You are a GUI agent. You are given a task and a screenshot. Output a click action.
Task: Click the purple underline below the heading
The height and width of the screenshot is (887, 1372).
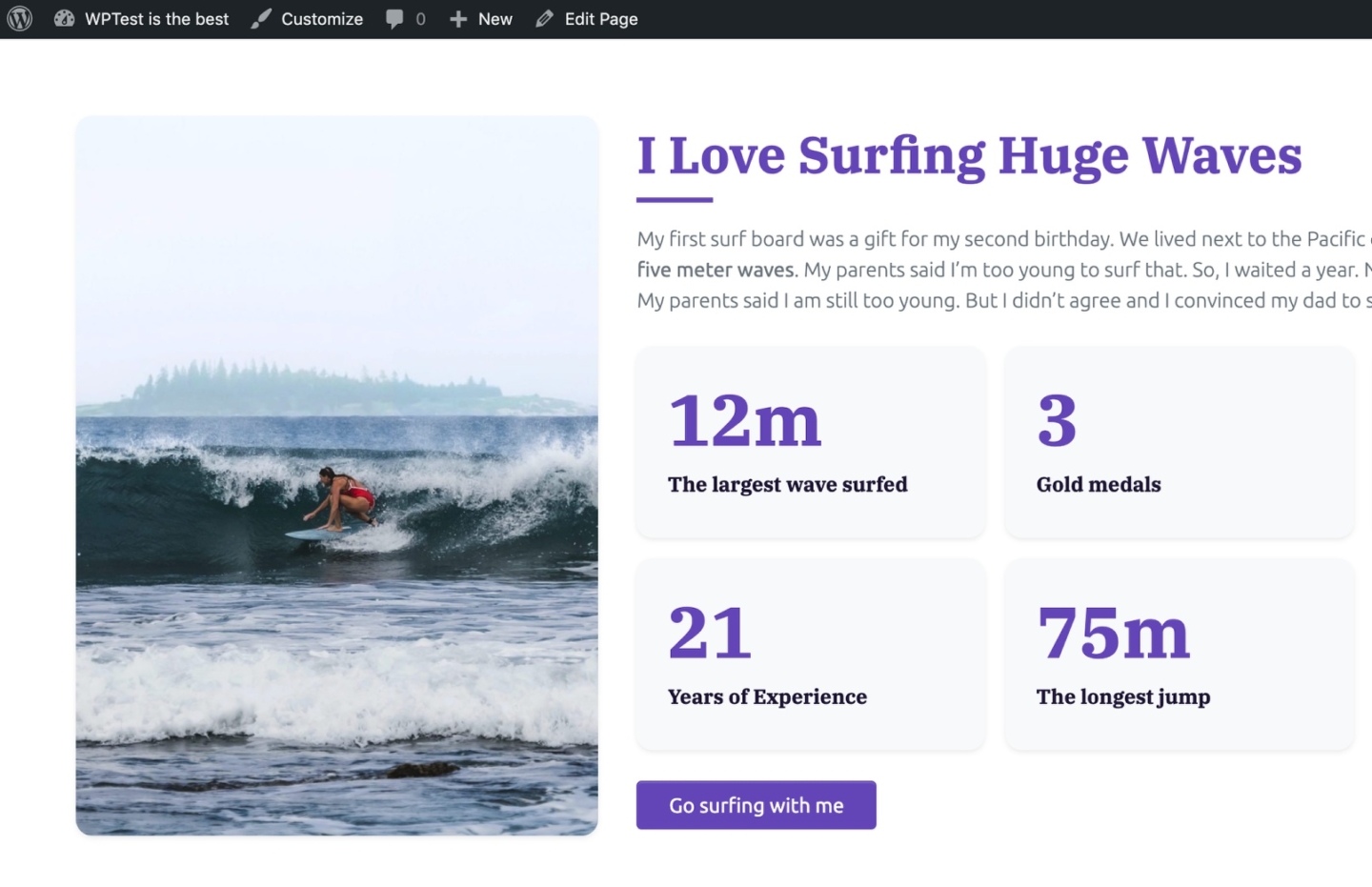tap(675, 200)
